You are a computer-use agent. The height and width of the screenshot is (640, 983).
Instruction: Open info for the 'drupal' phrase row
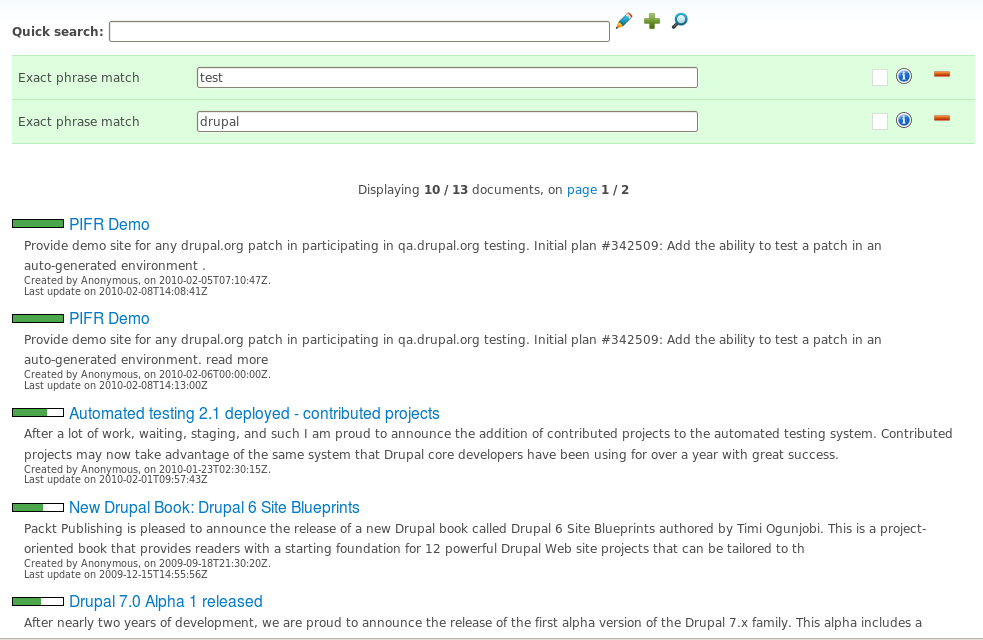pos(903,120)
